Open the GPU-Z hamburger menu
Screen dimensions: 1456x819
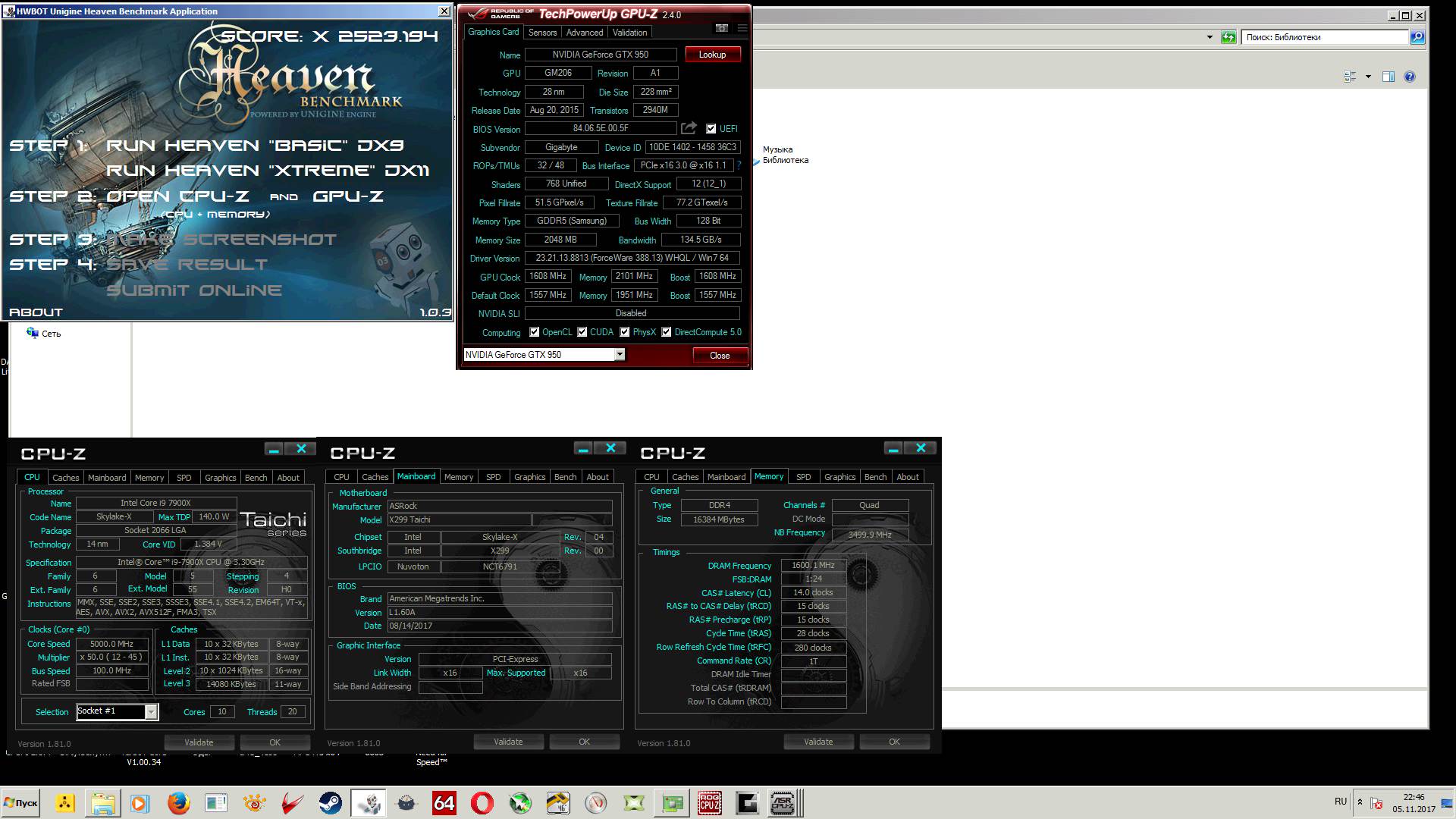click(742, 29)
